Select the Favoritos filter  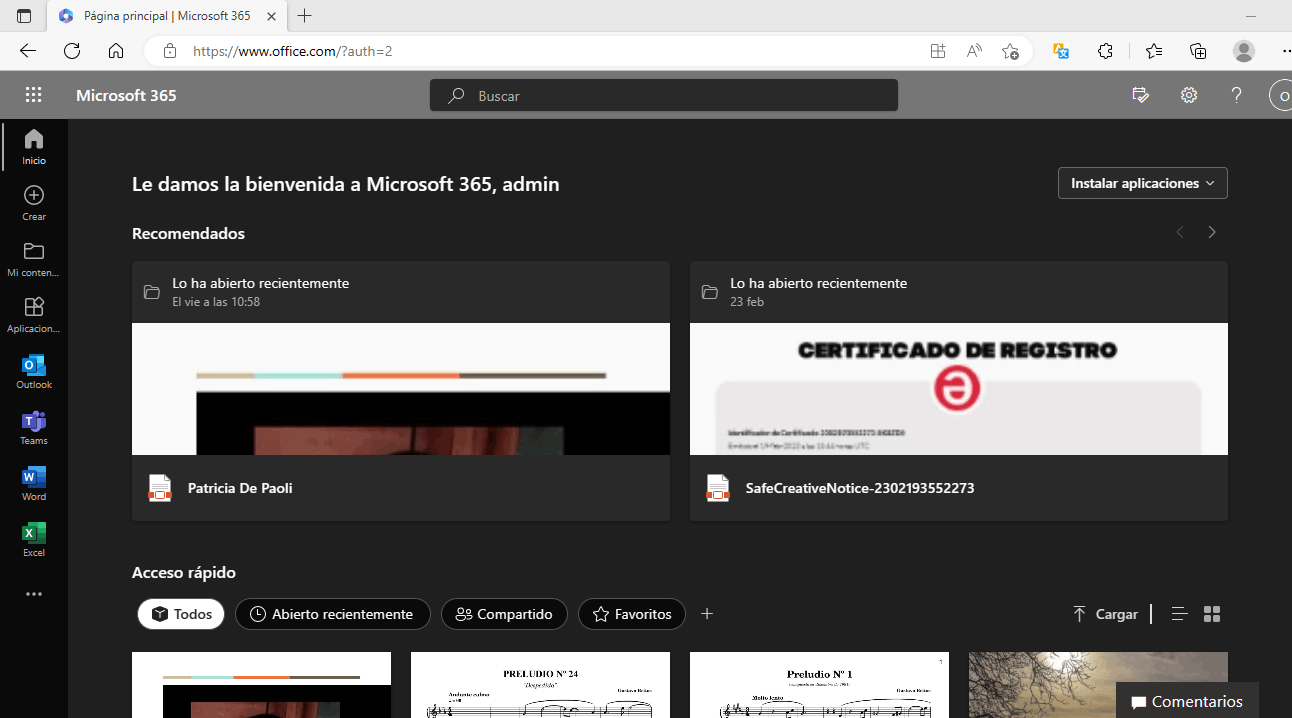click(x=632, y=614)
